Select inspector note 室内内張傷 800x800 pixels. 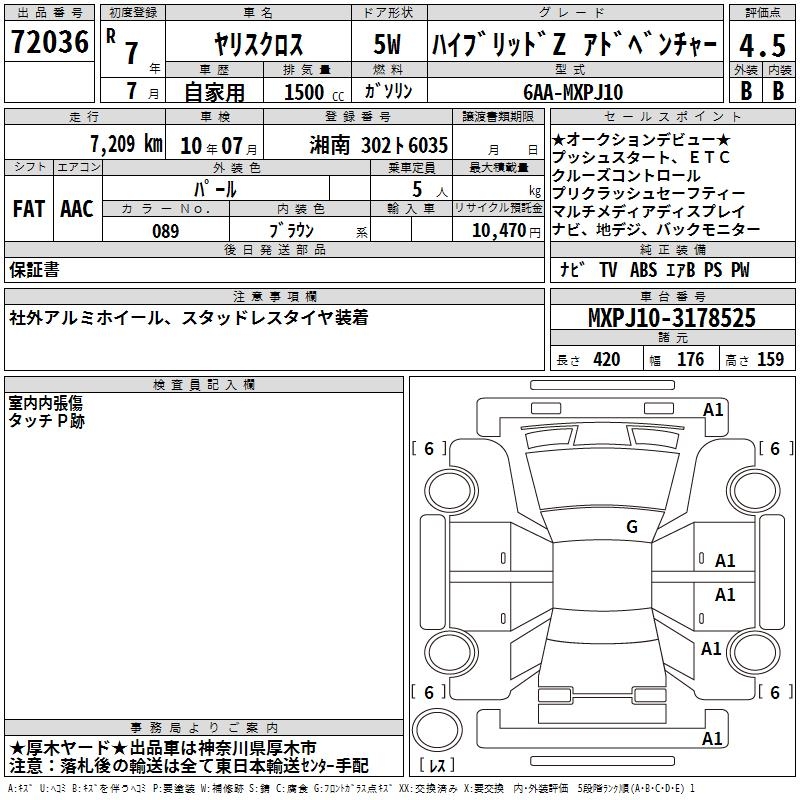click(x=45, y=403)
